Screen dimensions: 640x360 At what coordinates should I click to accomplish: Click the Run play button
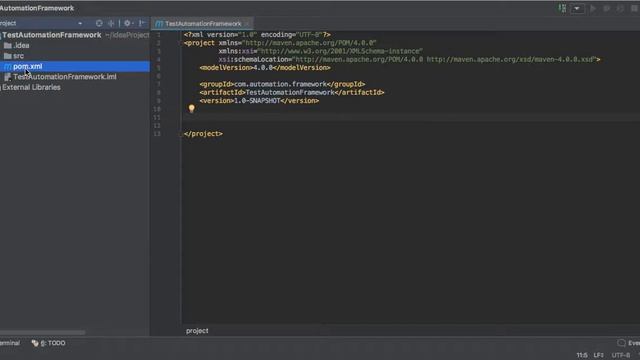click(x=593, y=8)
